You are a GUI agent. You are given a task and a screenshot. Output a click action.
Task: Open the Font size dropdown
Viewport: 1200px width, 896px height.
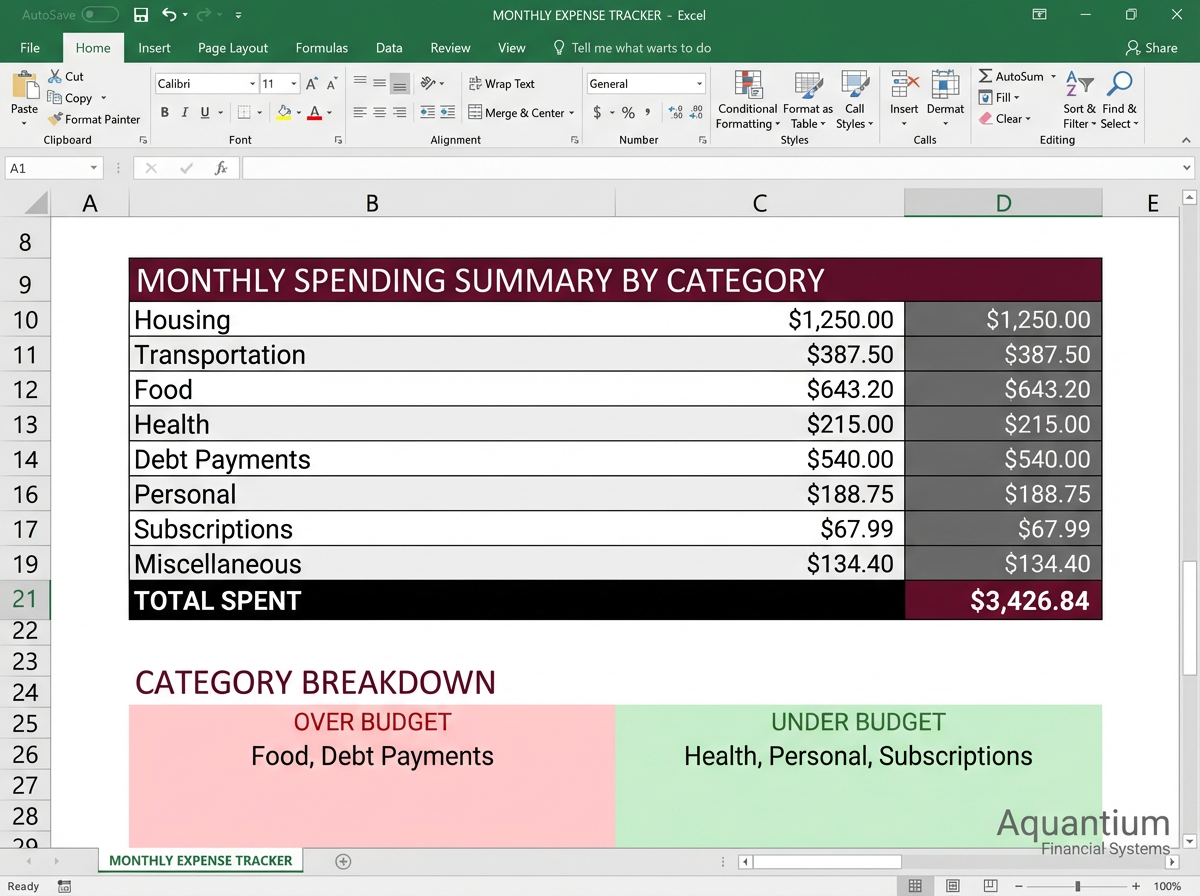coord(292,83)
